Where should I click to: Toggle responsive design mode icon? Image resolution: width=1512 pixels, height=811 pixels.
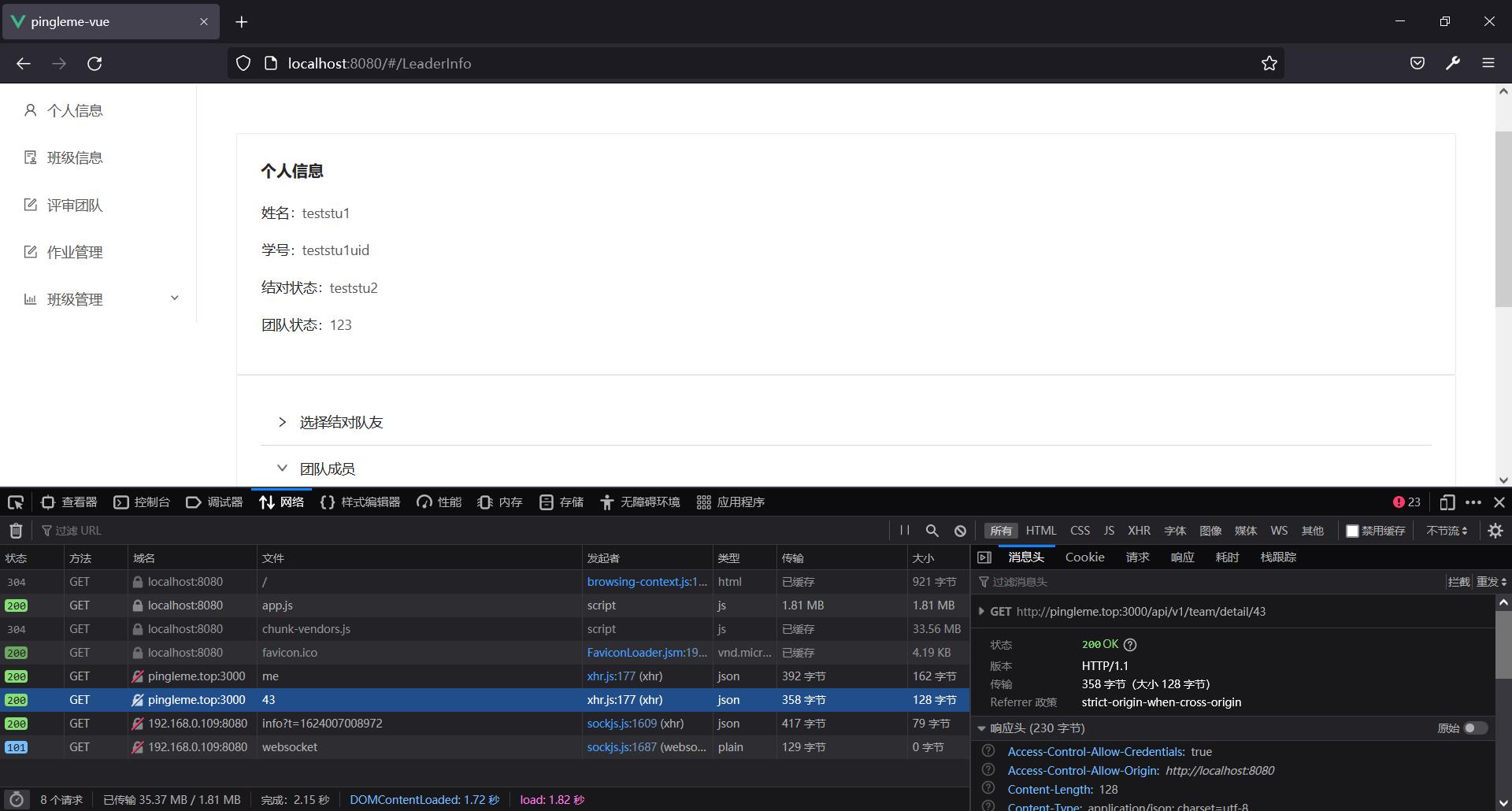pos(1447,502)
